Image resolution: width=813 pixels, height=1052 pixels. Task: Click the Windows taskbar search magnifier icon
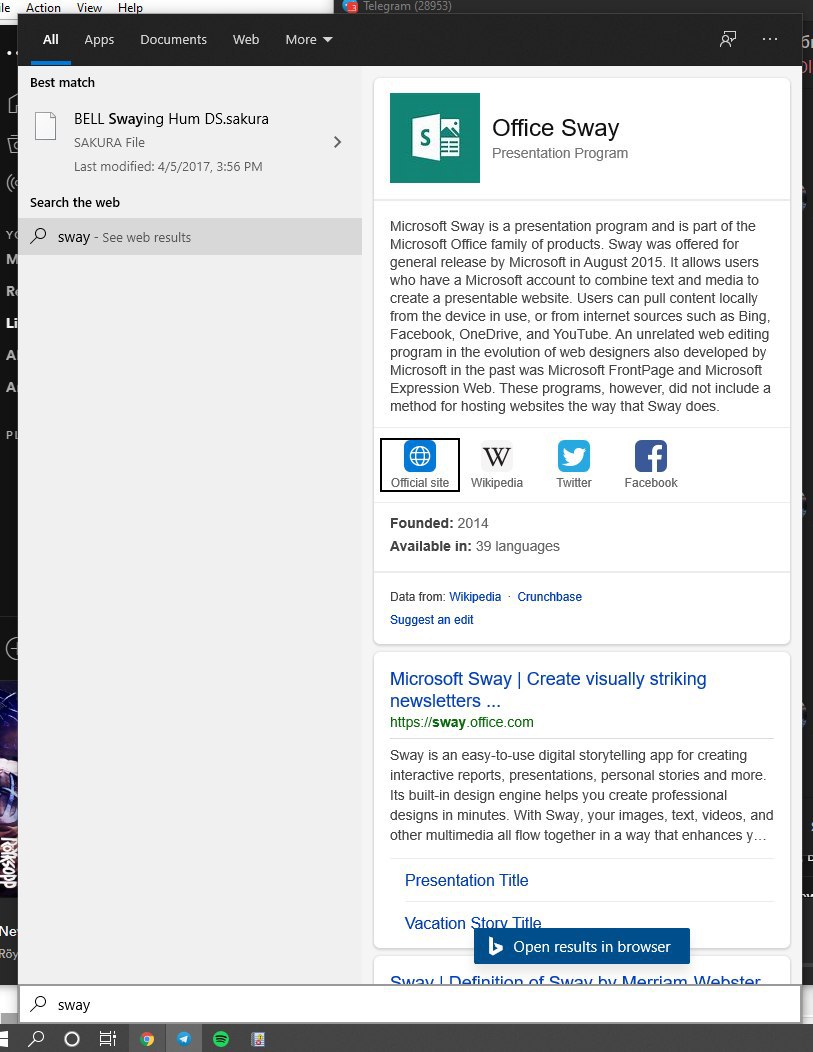tap(36, 1039)
